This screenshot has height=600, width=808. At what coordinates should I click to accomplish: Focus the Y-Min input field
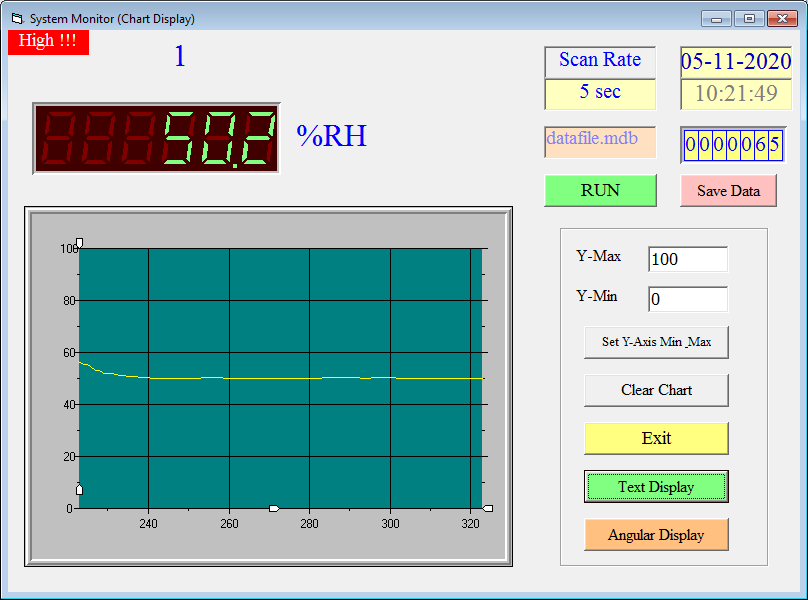pyautogui.click(x=687, y=299)
